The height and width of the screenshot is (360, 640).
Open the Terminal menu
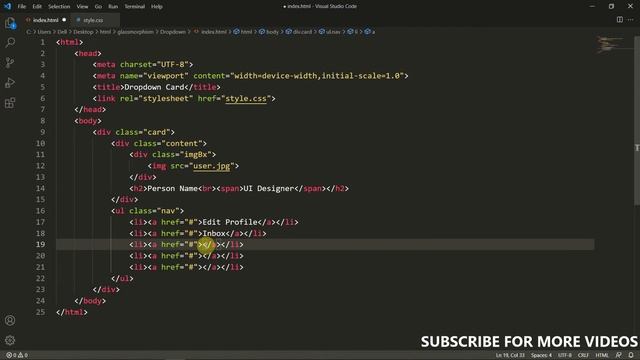[x=134, y=7]
